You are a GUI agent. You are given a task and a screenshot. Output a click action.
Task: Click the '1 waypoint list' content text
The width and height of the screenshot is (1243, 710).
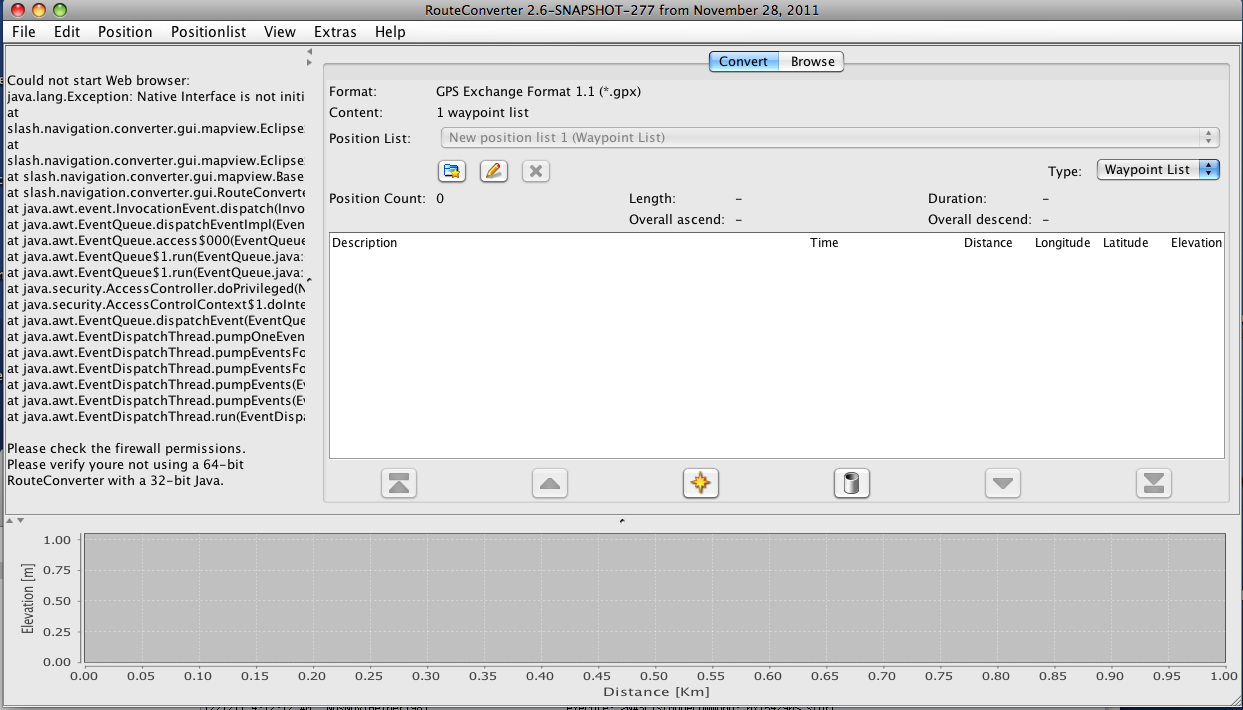(x=483, y=113)
